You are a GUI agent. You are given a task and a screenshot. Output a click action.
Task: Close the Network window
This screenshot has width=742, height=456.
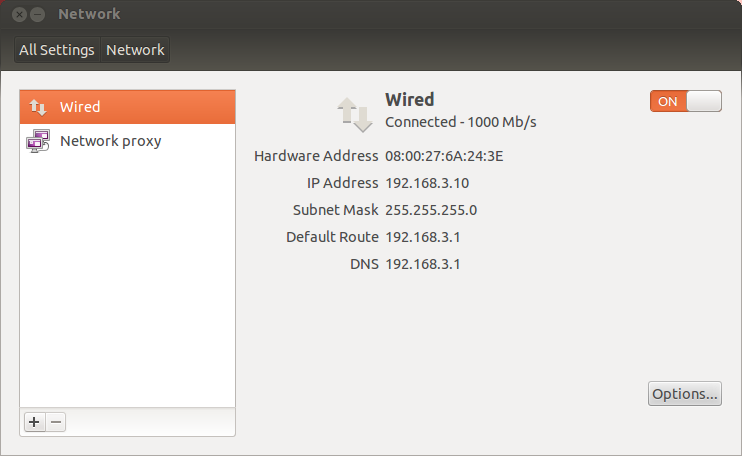pyautogui.click(x=20, y=15)
